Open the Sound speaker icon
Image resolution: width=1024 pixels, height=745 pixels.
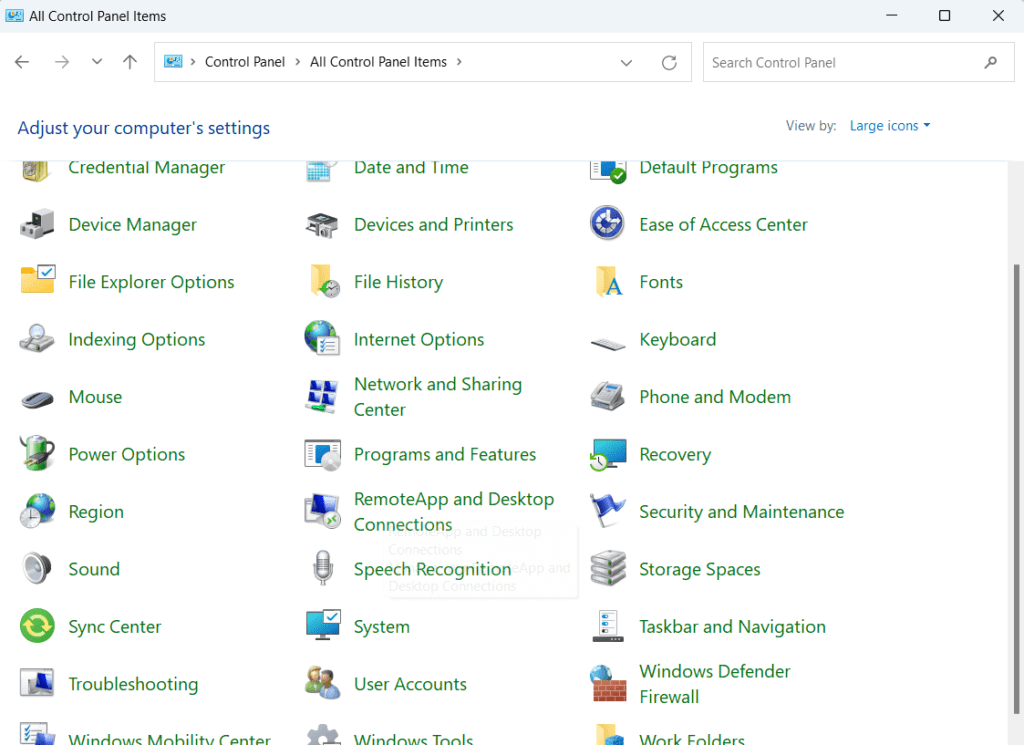pyautogui.click(x=37, y=568)
